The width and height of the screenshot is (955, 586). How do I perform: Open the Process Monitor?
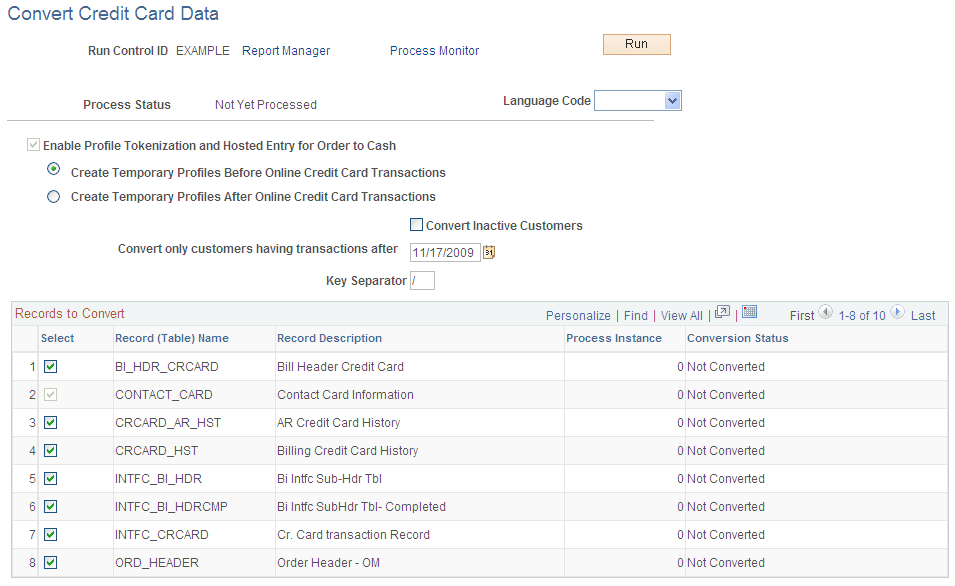tap(434, 50)
